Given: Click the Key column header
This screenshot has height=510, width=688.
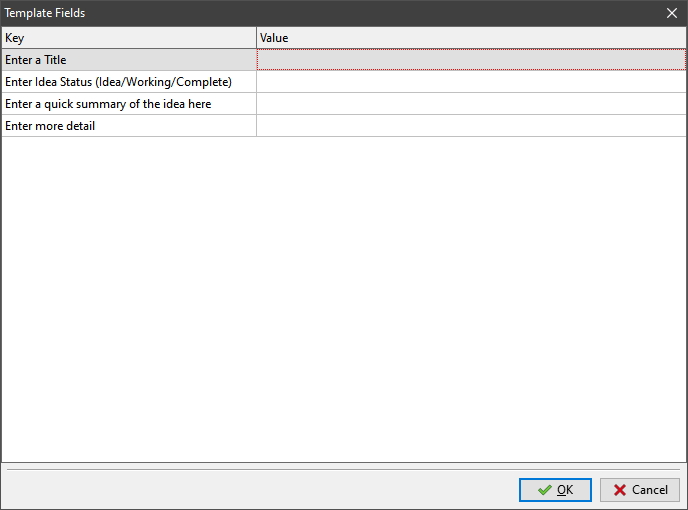Looking at the screenshot, I should coord(129,38).
